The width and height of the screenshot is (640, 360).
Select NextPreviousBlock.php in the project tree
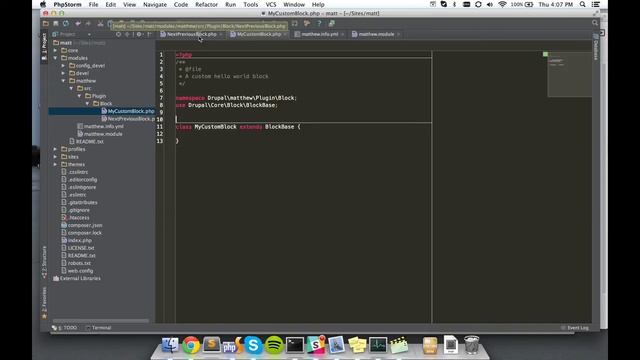[128, 119]
